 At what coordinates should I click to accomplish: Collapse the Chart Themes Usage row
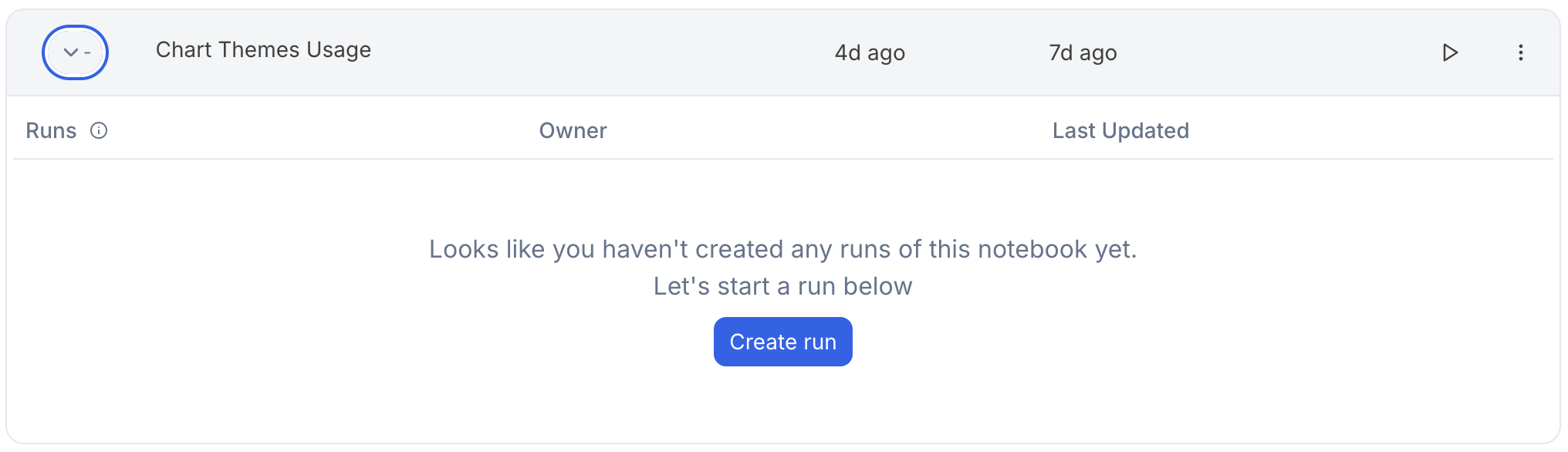point(75,52)
